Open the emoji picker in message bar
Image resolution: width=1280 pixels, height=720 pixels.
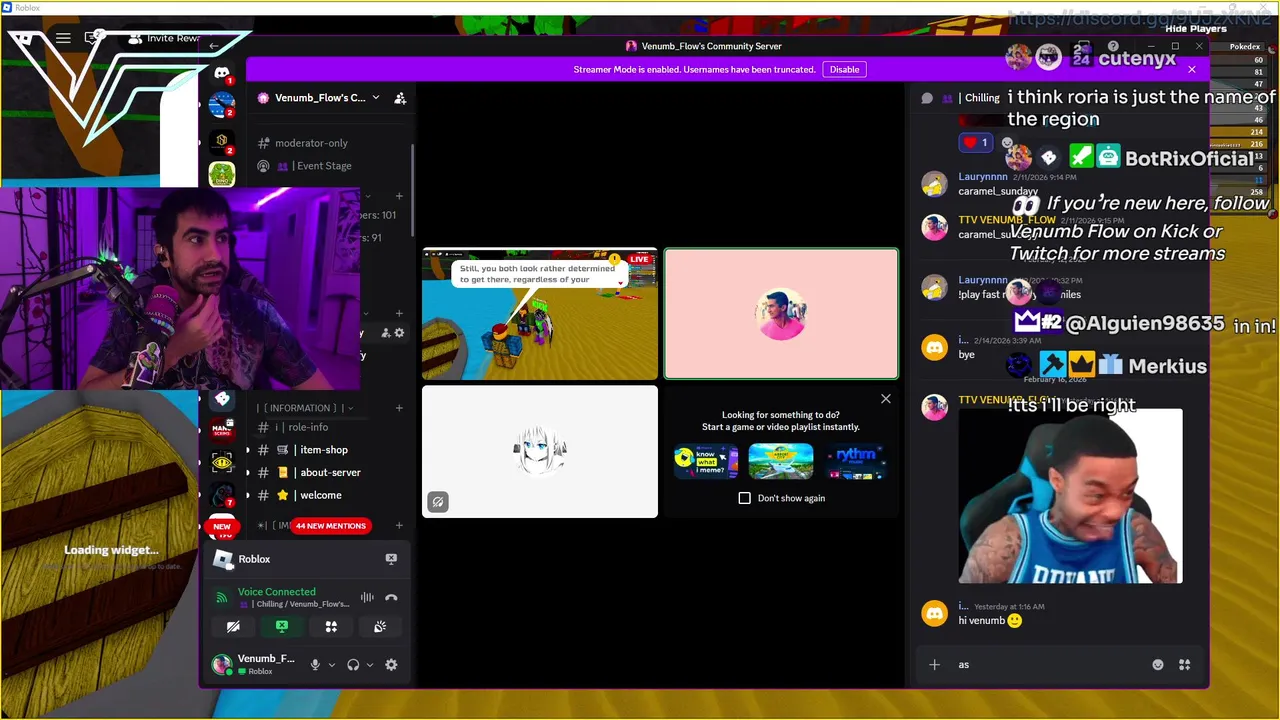click(1158, 665)
